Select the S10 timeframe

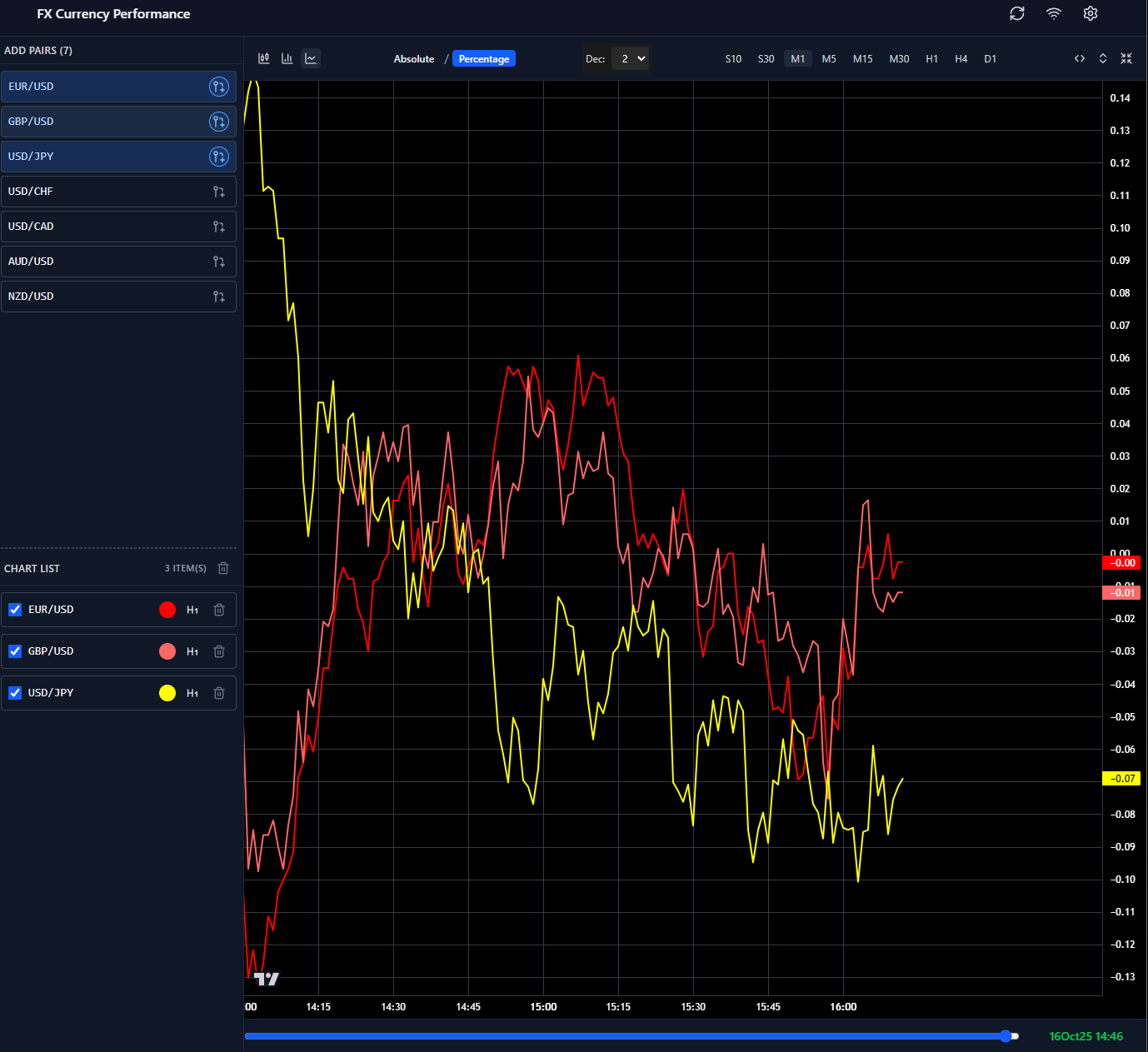pyautogui.click(x=733, y=59)
